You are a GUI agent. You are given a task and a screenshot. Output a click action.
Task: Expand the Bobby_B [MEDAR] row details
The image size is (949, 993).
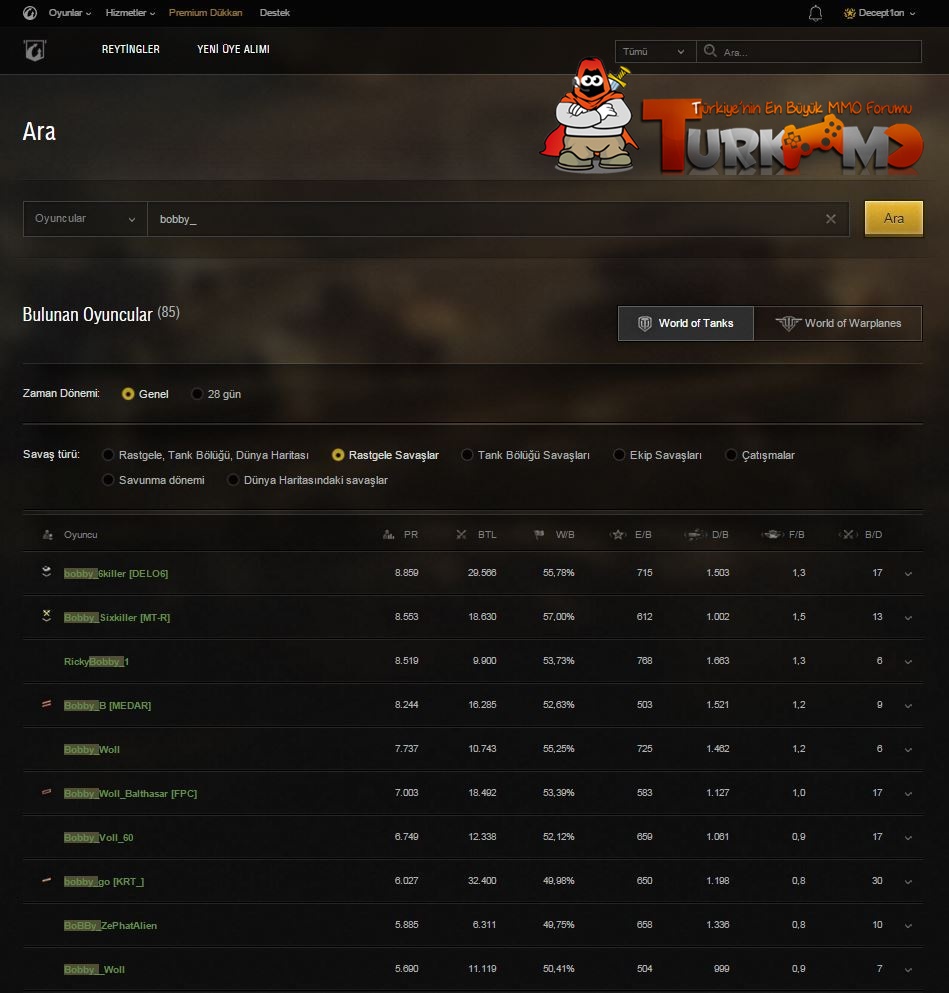[x=908, y=705]
